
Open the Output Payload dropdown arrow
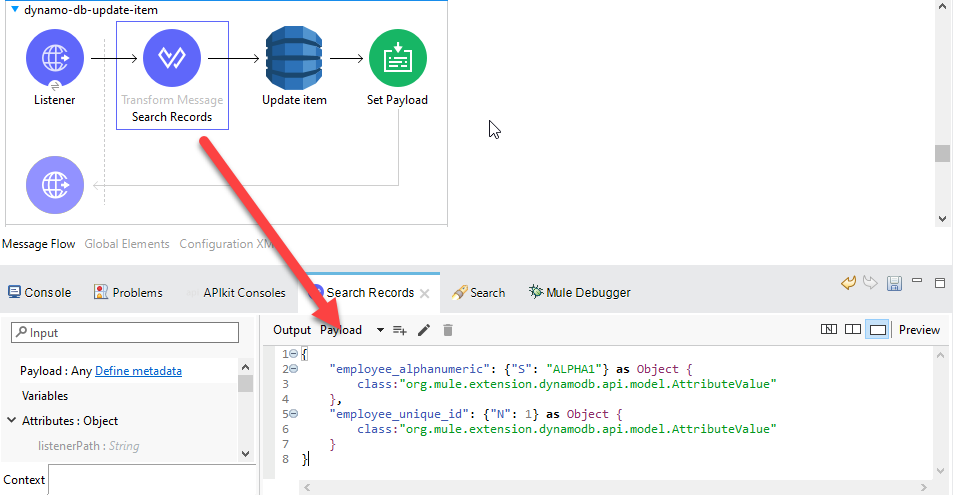[380, 330]
